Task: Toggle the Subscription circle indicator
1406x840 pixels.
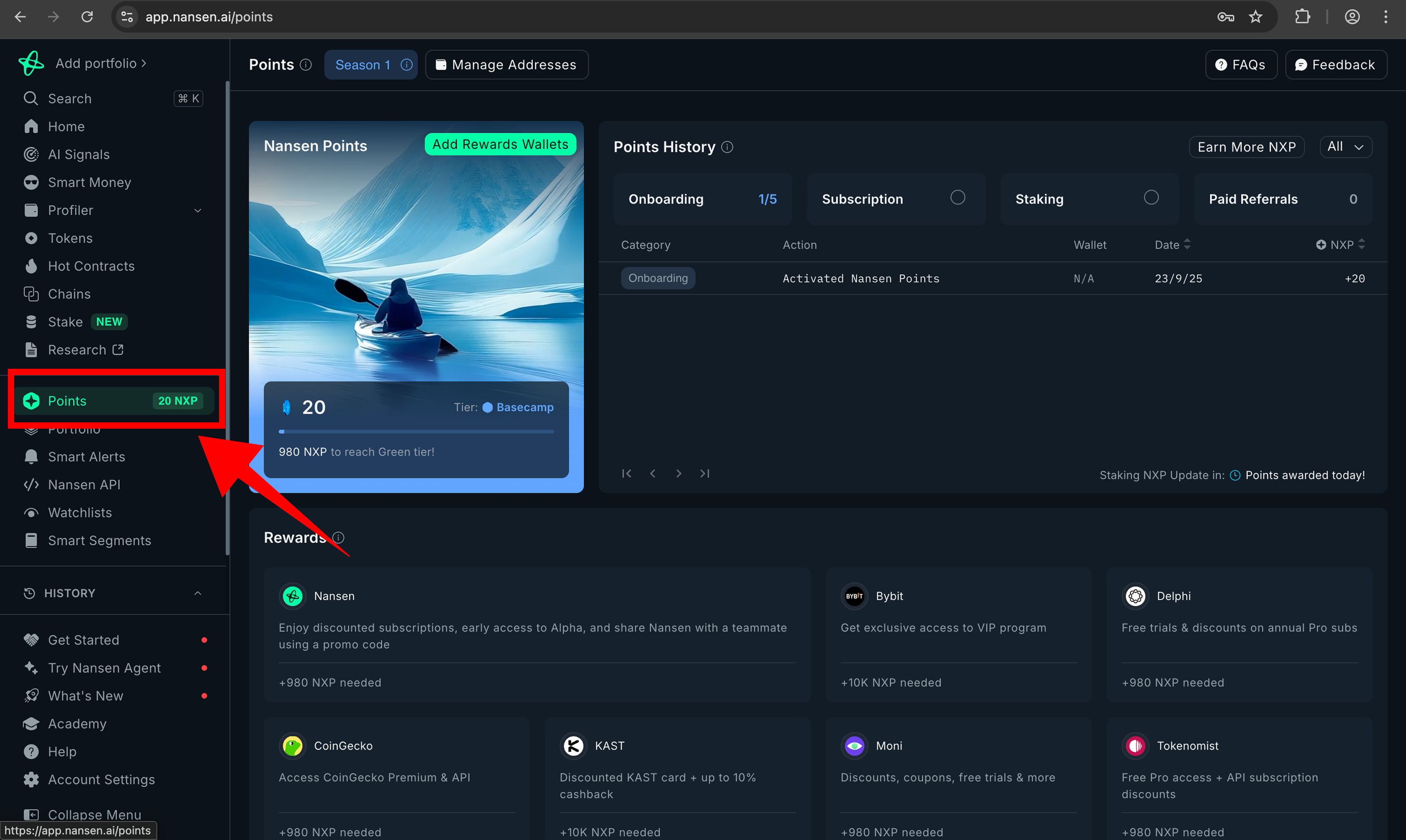Action: click(x=958, y=197)
